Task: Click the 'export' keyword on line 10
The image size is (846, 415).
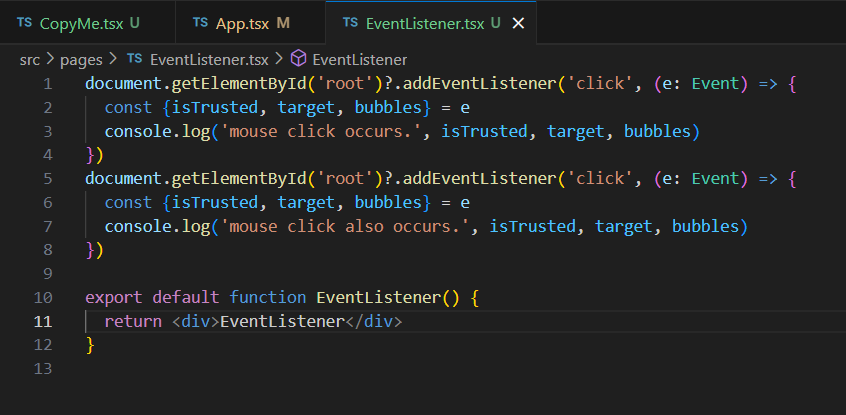Action: (x=114, y=297)
